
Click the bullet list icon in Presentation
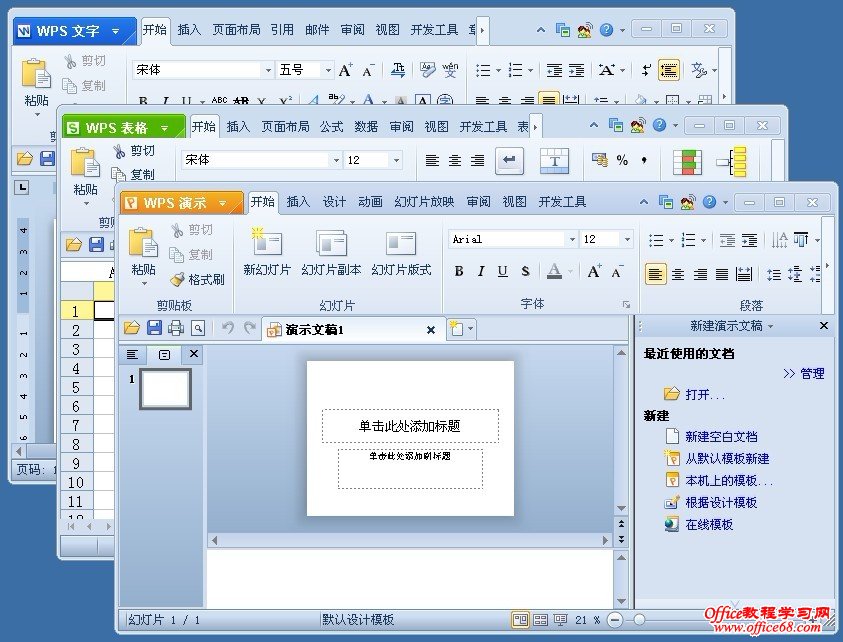tap(656, 240)
